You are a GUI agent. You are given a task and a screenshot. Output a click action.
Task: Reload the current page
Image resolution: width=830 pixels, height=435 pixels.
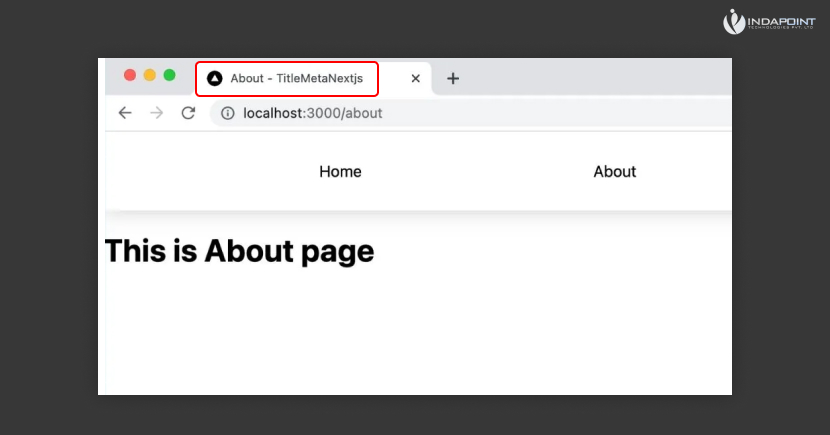187,113
